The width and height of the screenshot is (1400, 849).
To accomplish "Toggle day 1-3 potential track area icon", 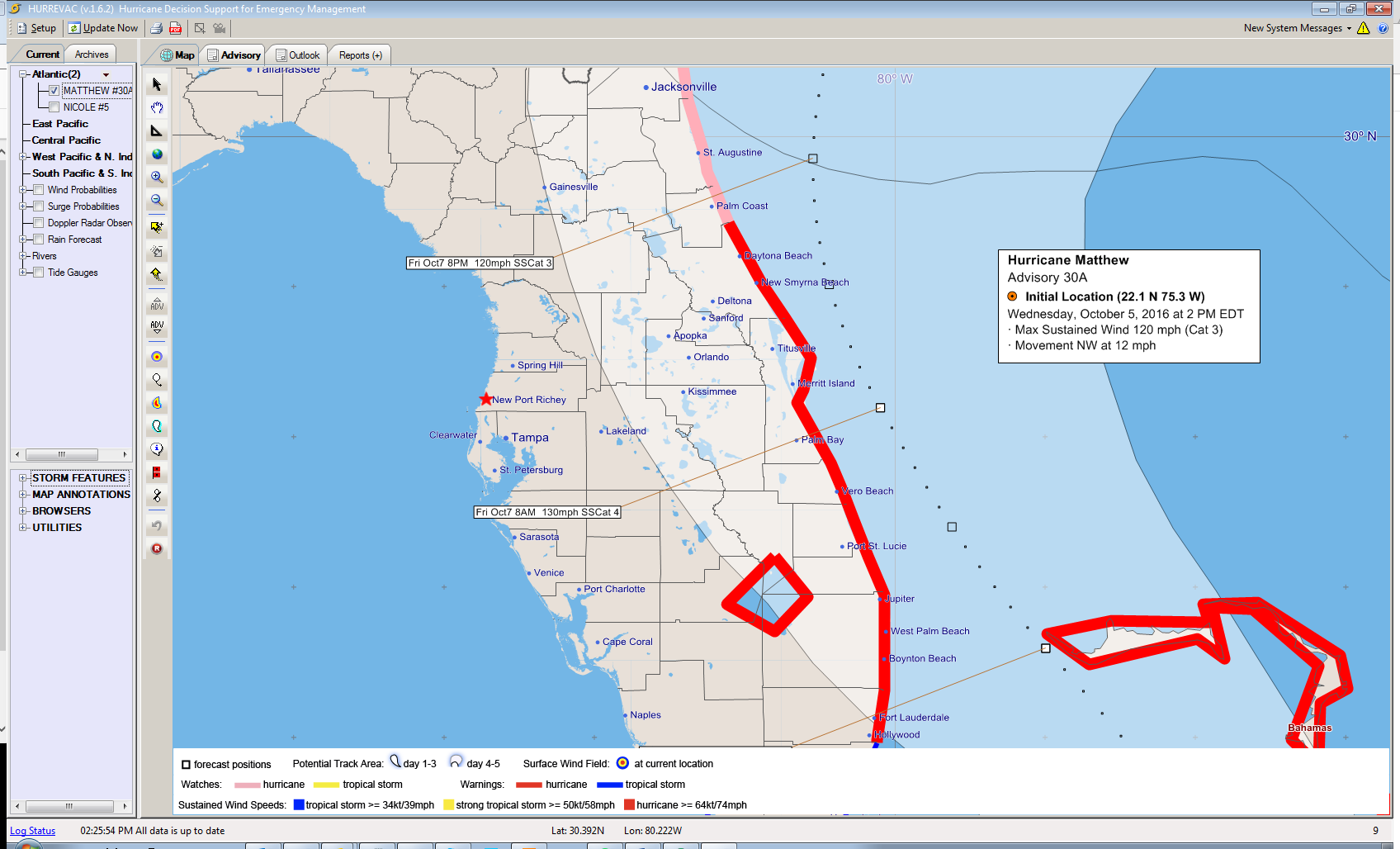I will tap(157, 380).
